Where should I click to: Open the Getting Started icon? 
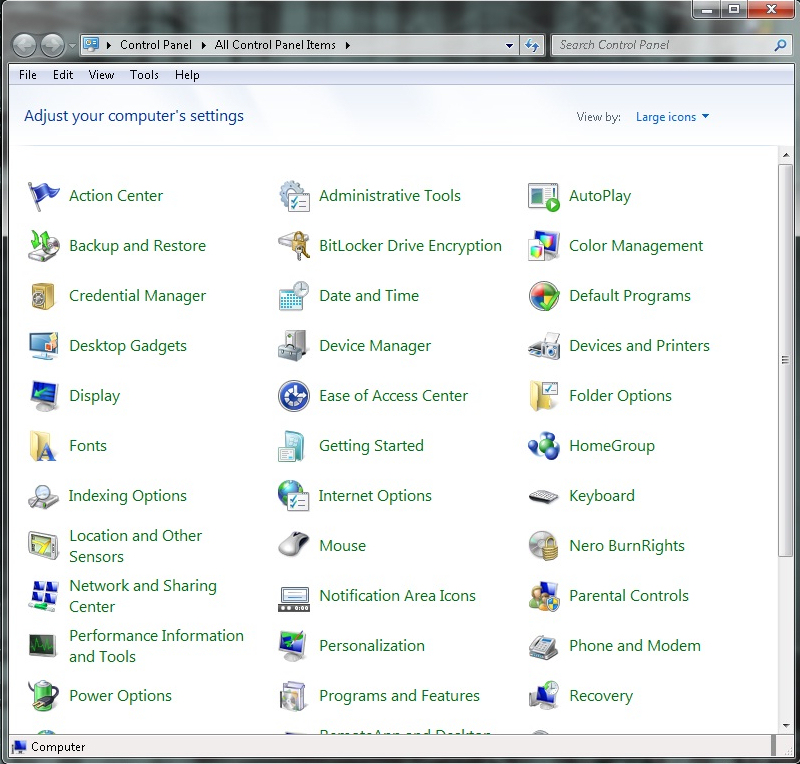(x=292, y=446)
